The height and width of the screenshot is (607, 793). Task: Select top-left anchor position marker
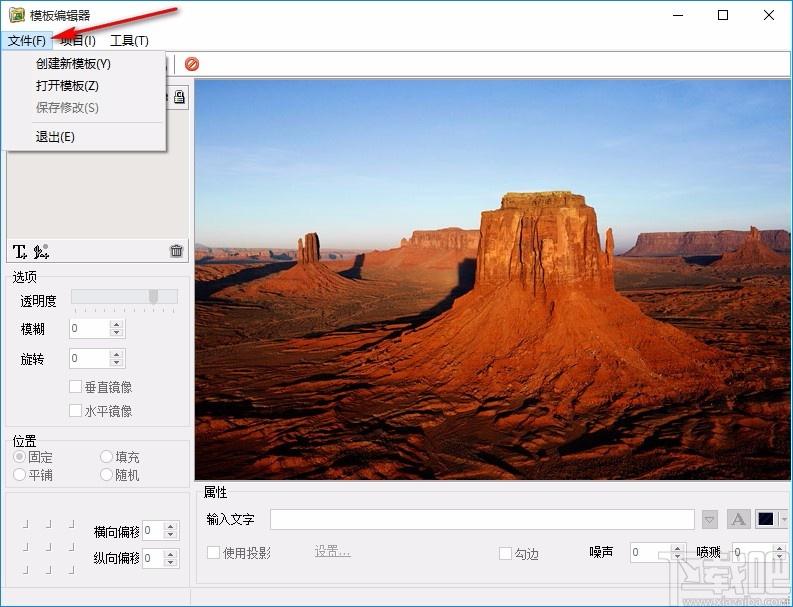point(25,524)
